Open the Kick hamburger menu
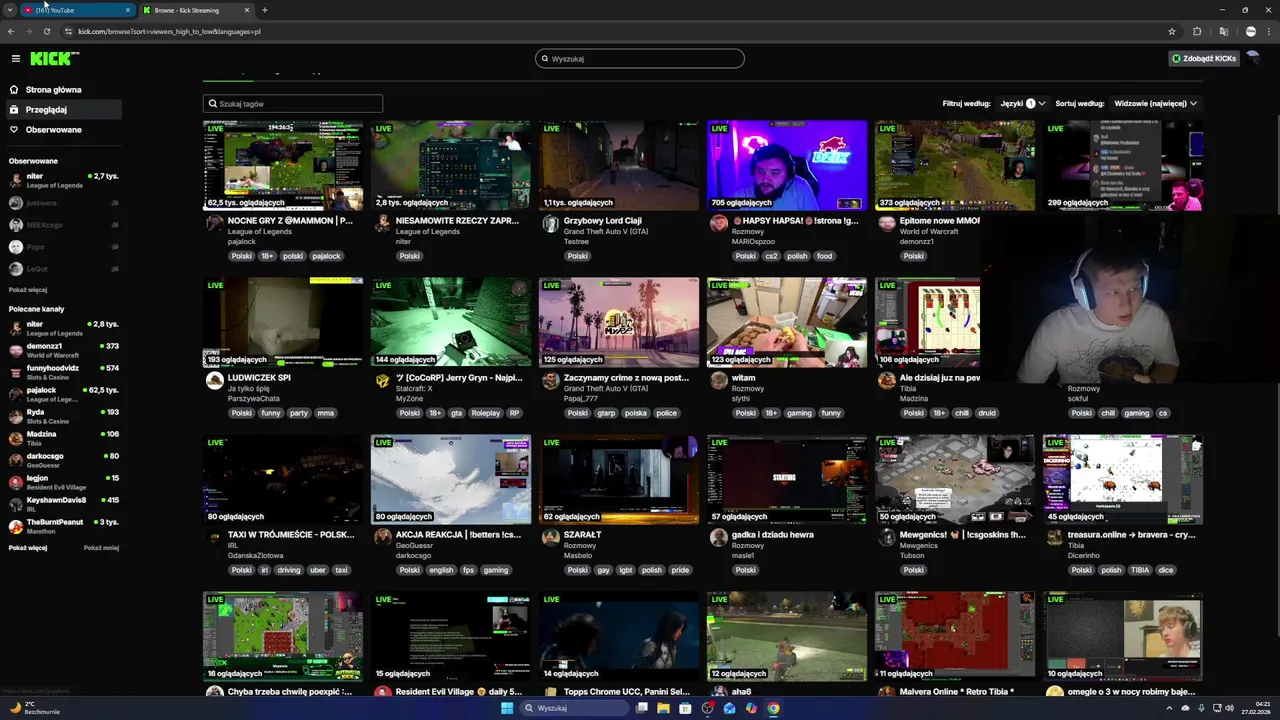 15,59
